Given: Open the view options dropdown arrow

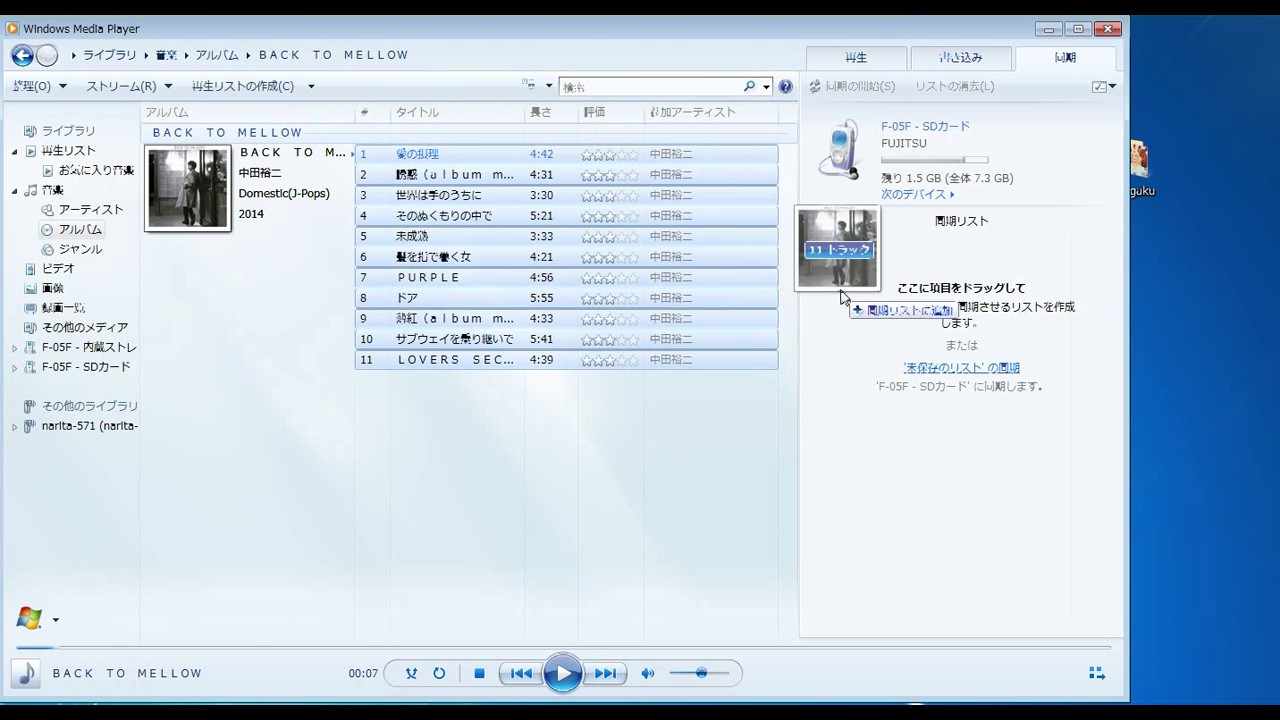Looking at the screenshot, I should click(549, 86).
